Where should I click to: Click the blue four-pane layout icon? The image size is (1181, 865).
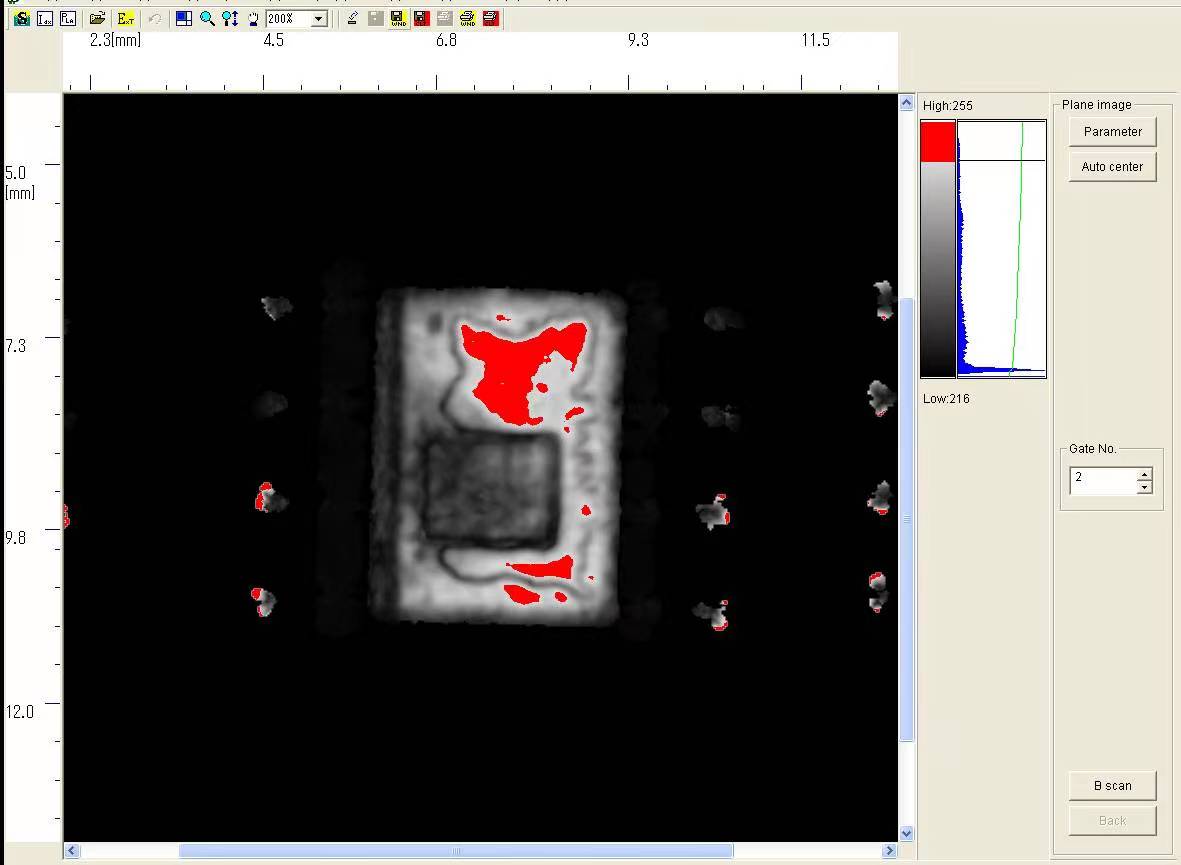coord(184,19)
